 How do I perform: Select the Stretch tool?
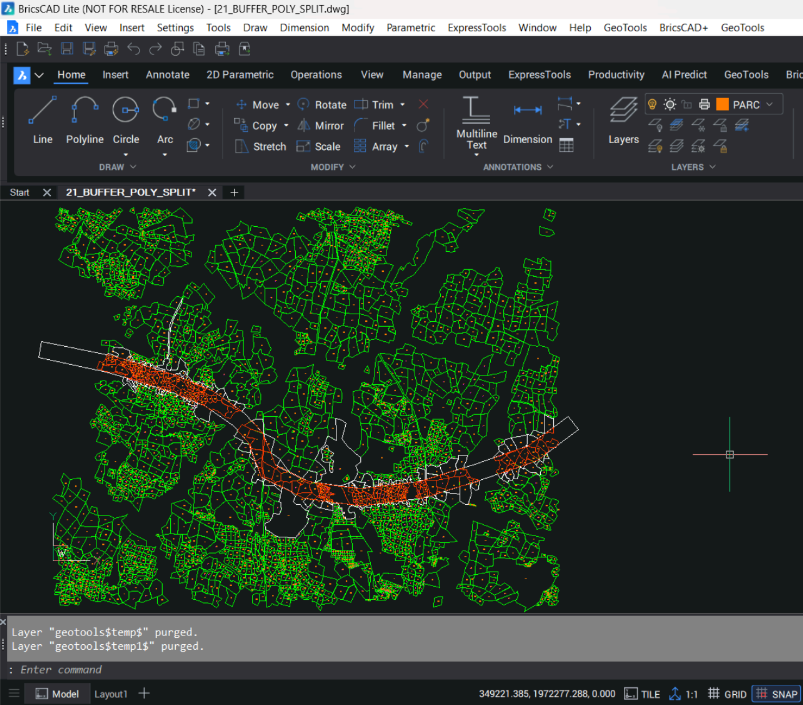pyautogui.click(x=260, y=147)
